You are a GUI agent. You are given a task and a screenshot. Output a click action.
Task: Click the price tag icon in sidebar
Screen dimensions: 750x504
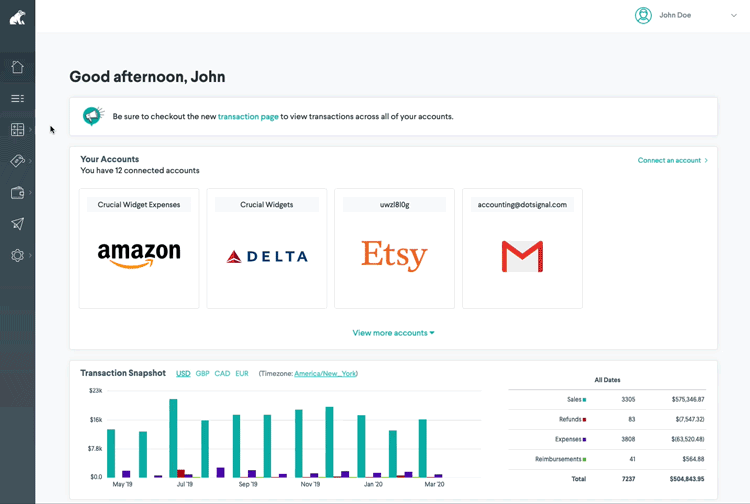17,161
